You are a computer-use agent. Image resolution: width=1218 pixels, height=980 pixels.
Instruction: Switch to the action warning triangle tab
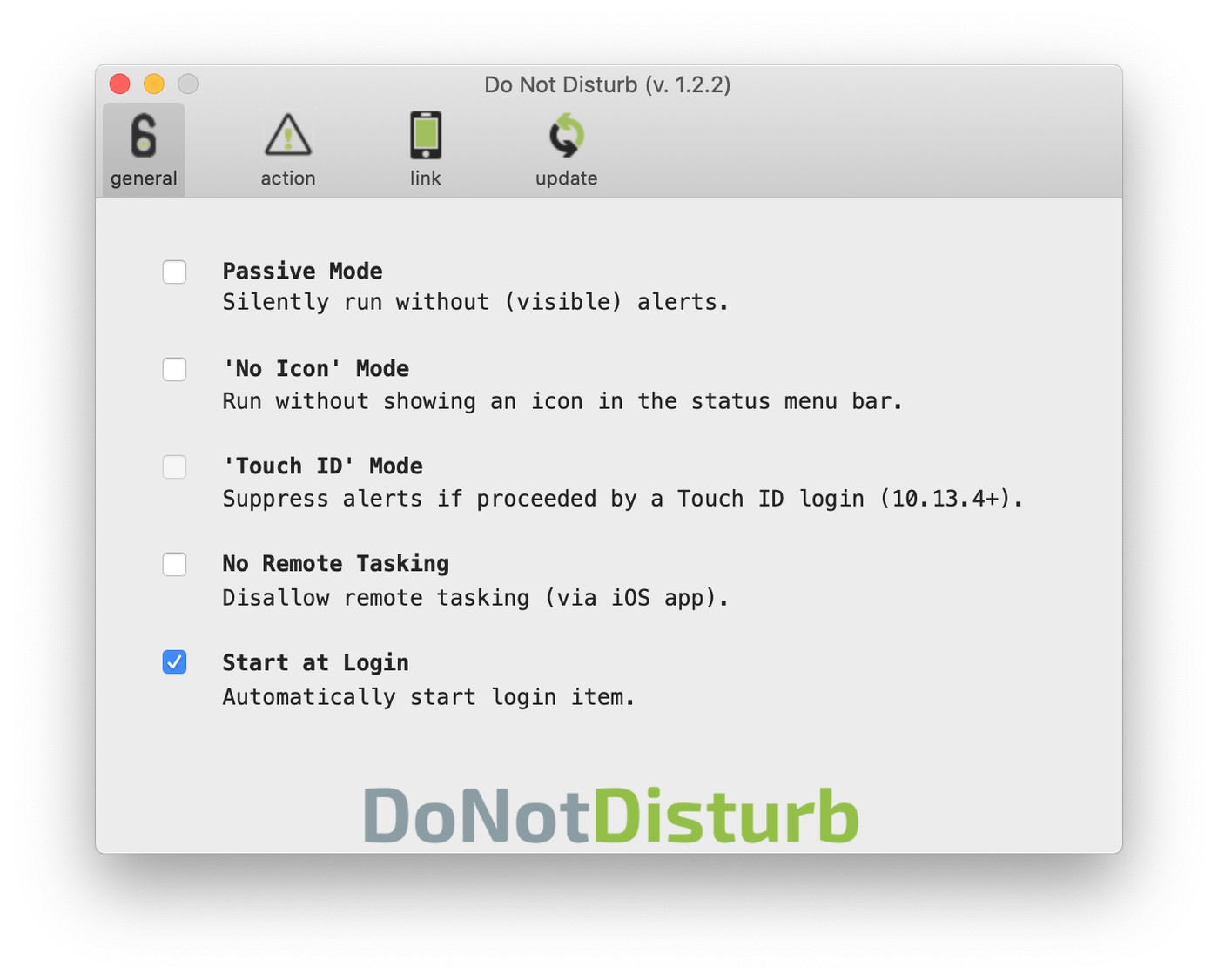[288, 150]
